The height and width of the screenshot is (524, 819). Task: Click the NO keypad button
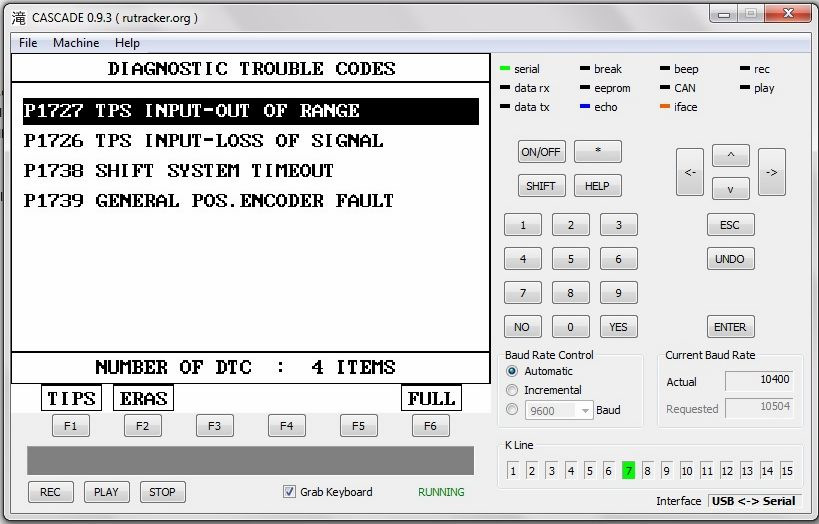coord(523,327)
